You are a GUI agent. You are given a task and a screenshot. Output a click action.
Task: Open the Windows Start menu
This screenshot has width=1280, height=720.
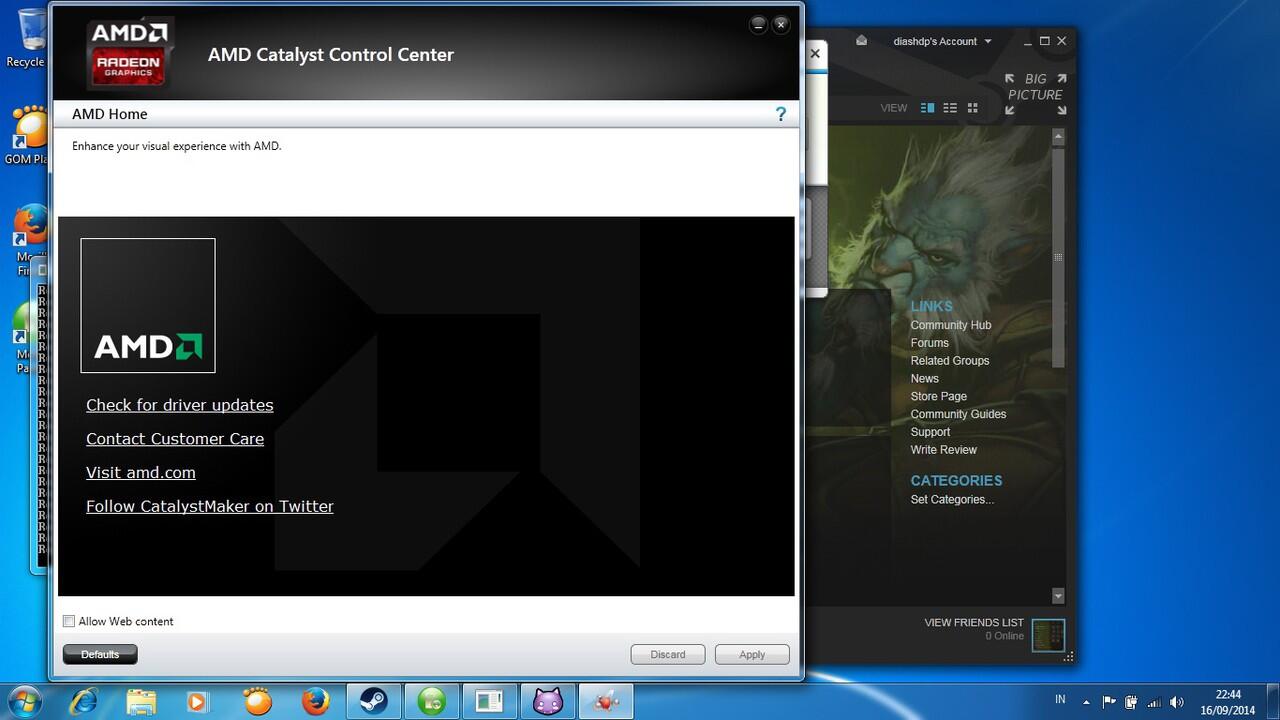(24, 701)
